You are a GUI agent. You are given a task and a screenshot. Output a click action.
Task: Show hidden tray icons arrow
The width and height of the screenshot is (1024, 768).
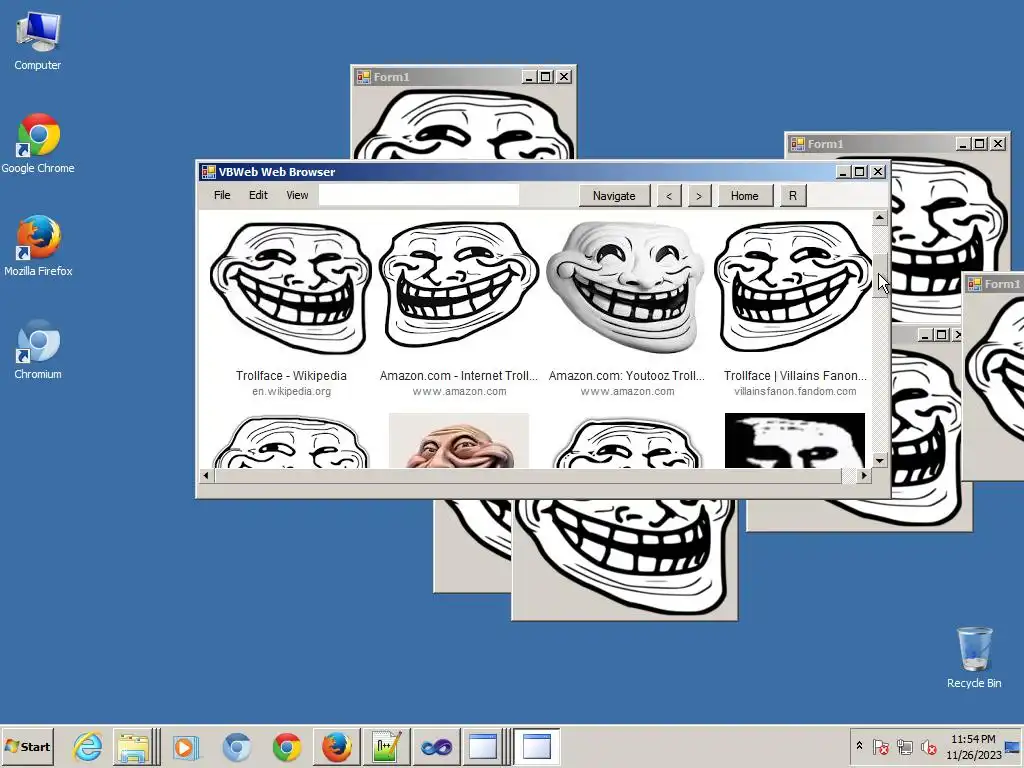[x=859, y=746]
